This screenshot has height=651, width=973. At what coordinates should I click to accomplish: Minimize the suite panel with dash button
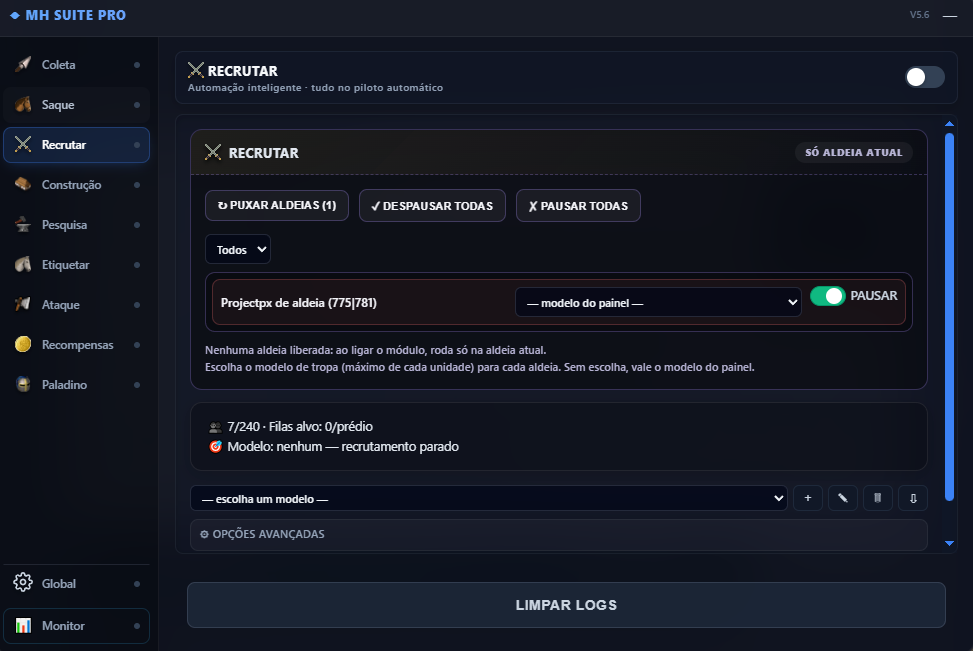click(x=949, y=16)
